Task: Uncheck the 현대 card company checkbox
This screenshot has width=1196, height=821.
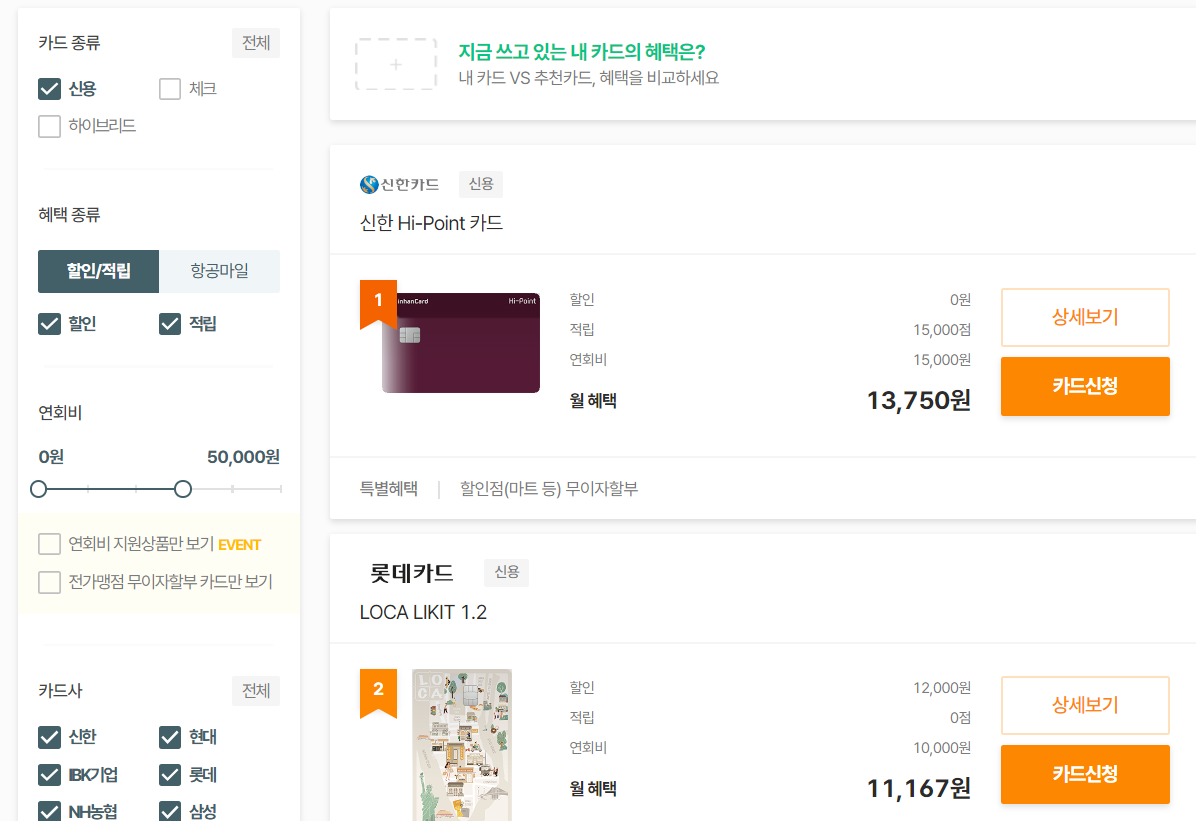Action: point(170,737)
